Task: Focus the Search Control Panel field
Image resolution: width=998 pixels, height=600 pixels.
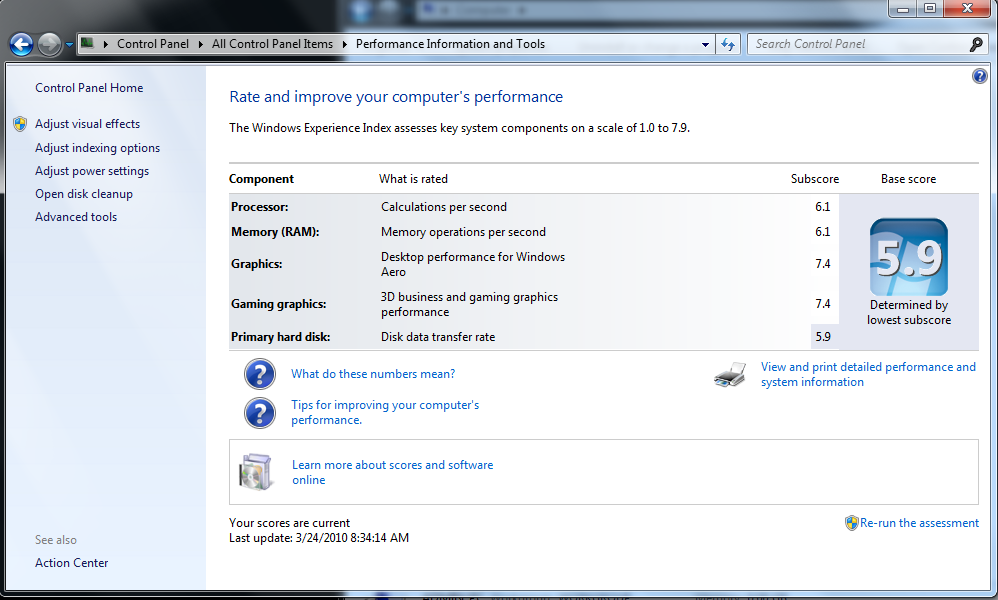Action: coord(858,44)
